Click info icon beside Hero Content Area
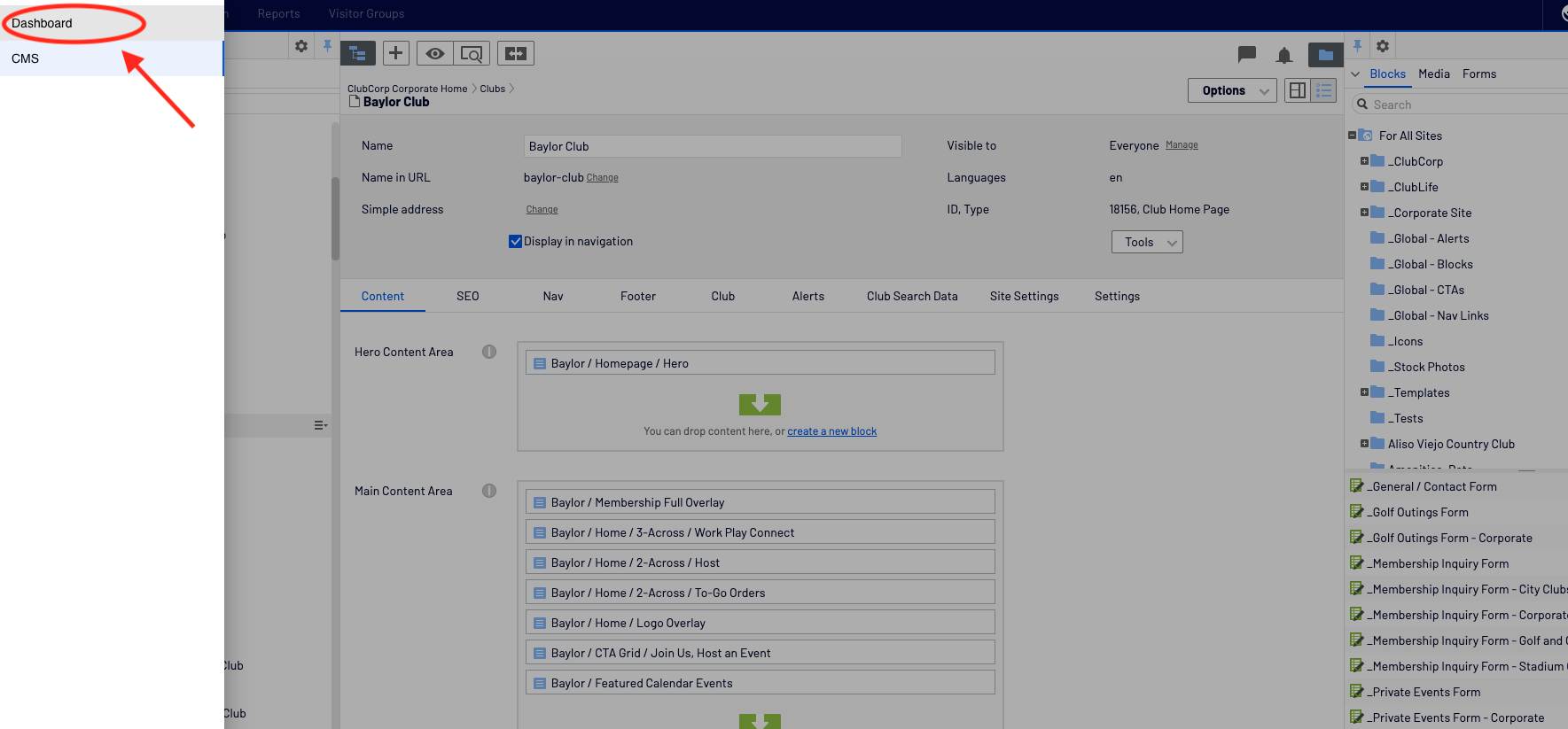The width and height of the screenshot is (1568, 729). [x=489, y=352]
